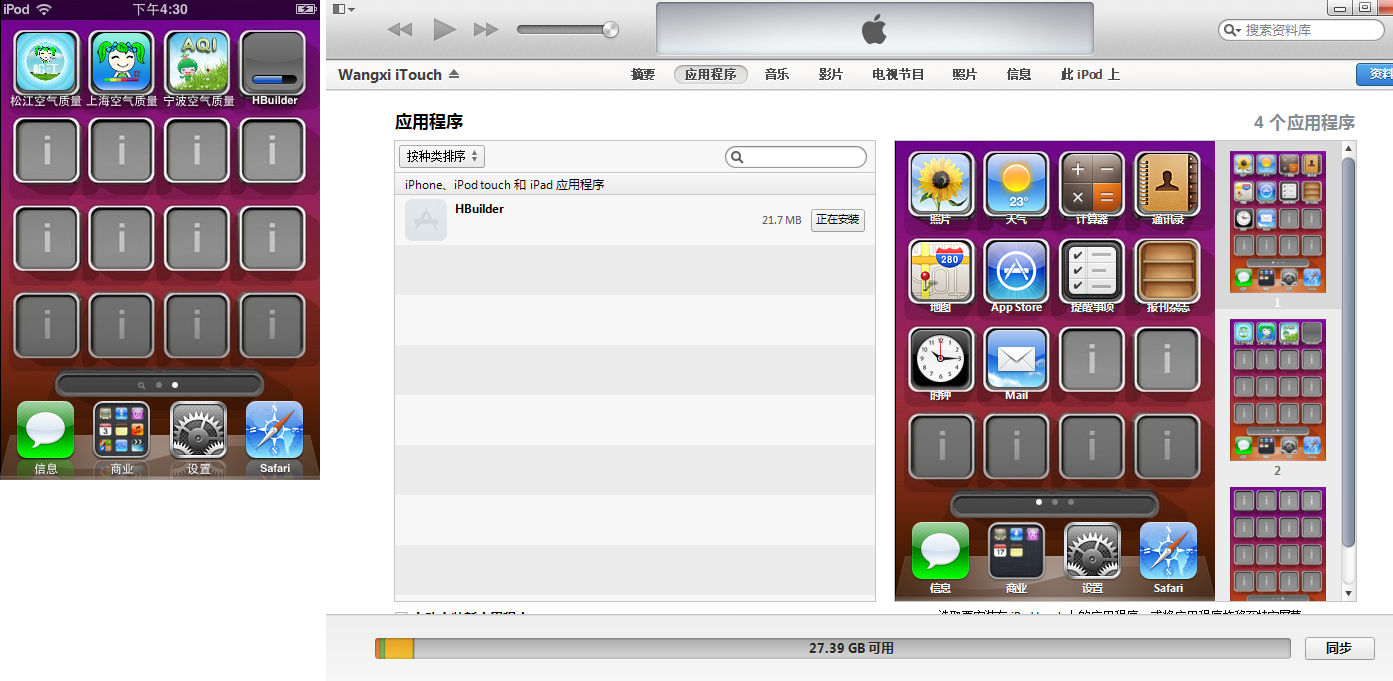
Task: Switch to the 电视节目 tab
Action: point(898,74)
